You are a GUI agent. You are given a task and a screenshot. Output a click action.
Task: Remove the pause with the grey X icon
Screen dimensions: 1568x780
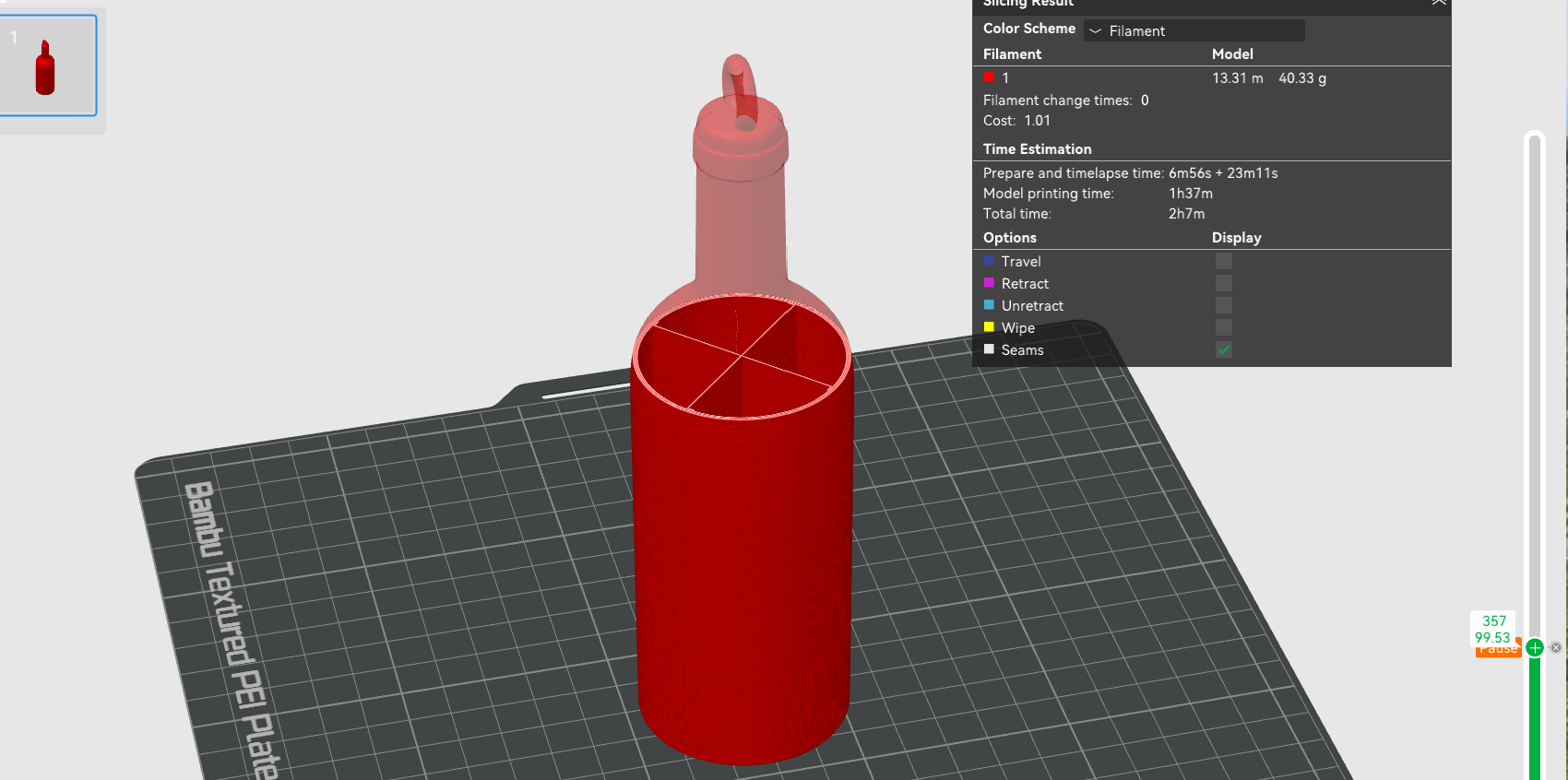1556,647
